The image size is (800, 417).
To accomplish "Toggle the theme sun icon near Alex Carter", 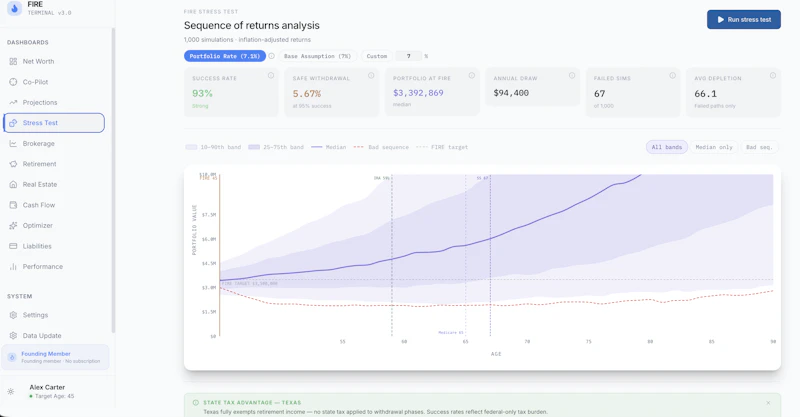I will click(11, 391).
